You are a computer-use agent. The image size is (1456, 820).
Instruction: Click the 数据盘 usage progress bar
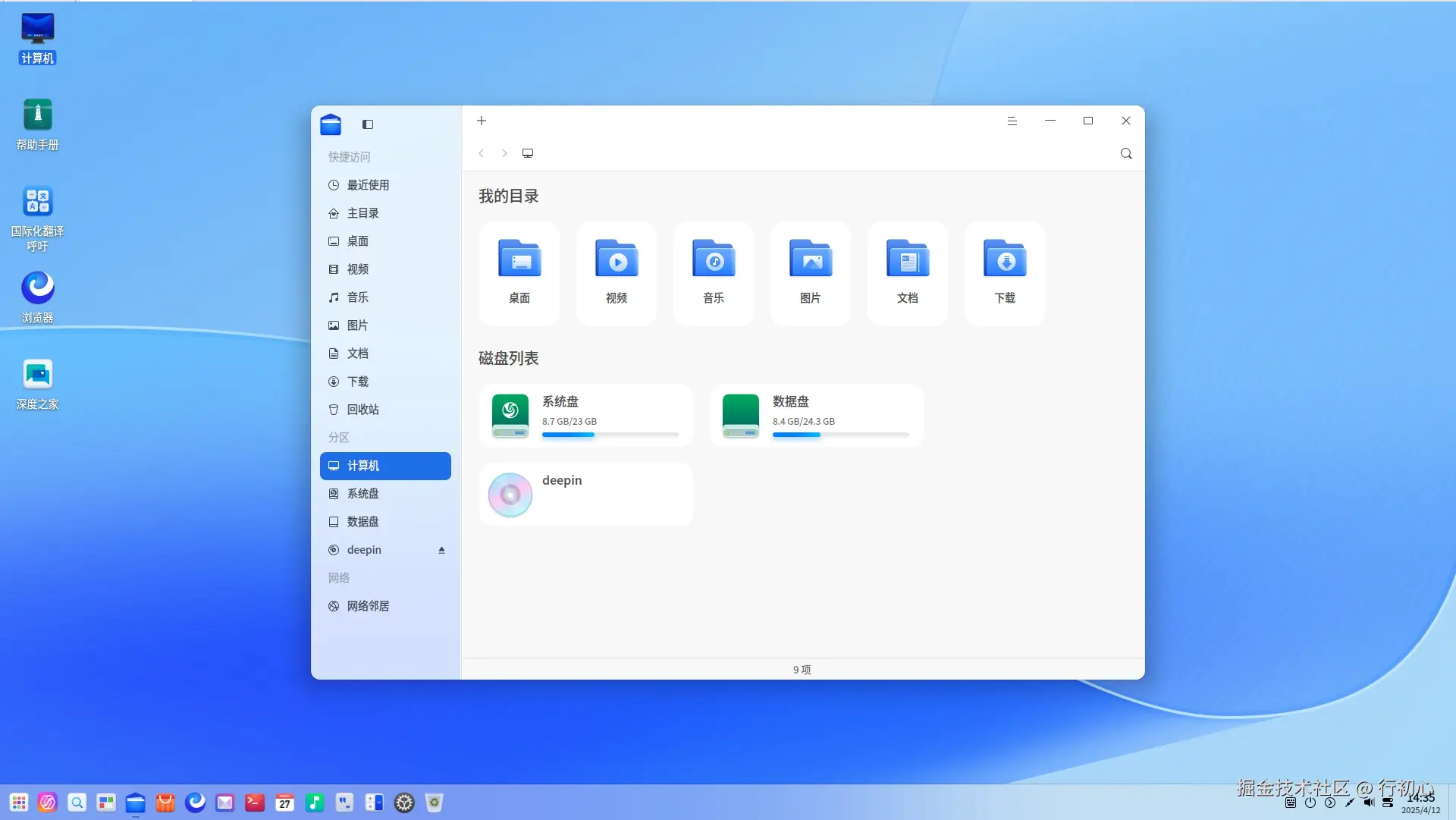pyautogui.click(x=840, y=435)
